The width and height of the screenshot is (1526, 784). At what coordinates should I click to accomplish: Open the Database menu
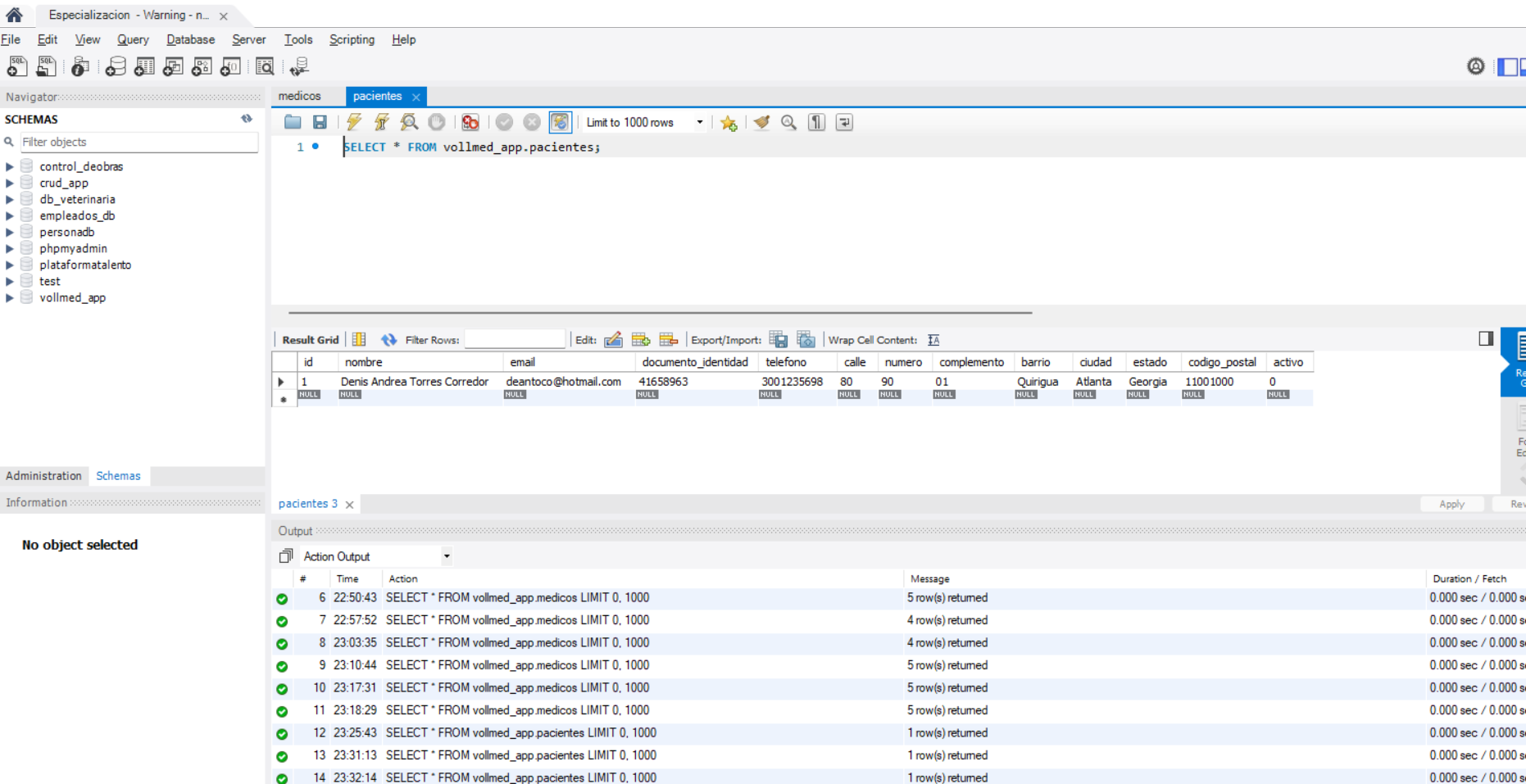[x=190, y=39]
